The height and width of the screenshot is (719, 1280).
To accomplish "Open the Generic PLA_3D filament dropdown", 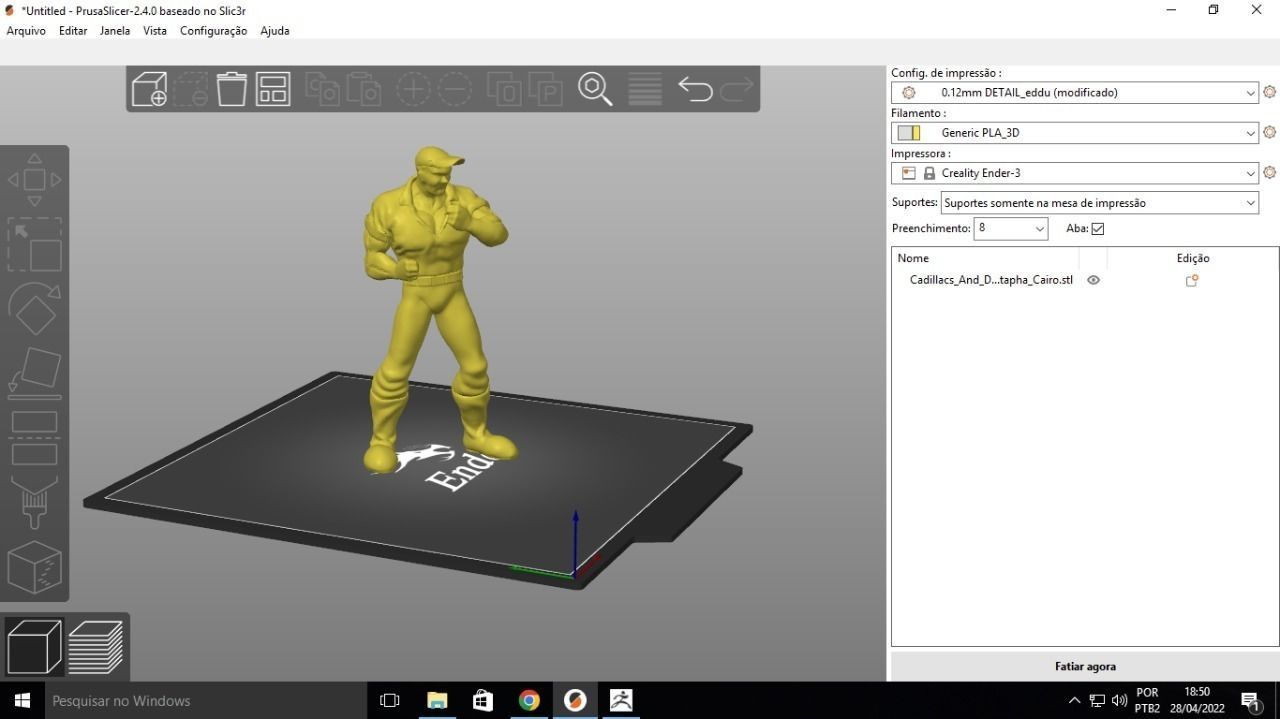I will click(x=1075, y=132).
